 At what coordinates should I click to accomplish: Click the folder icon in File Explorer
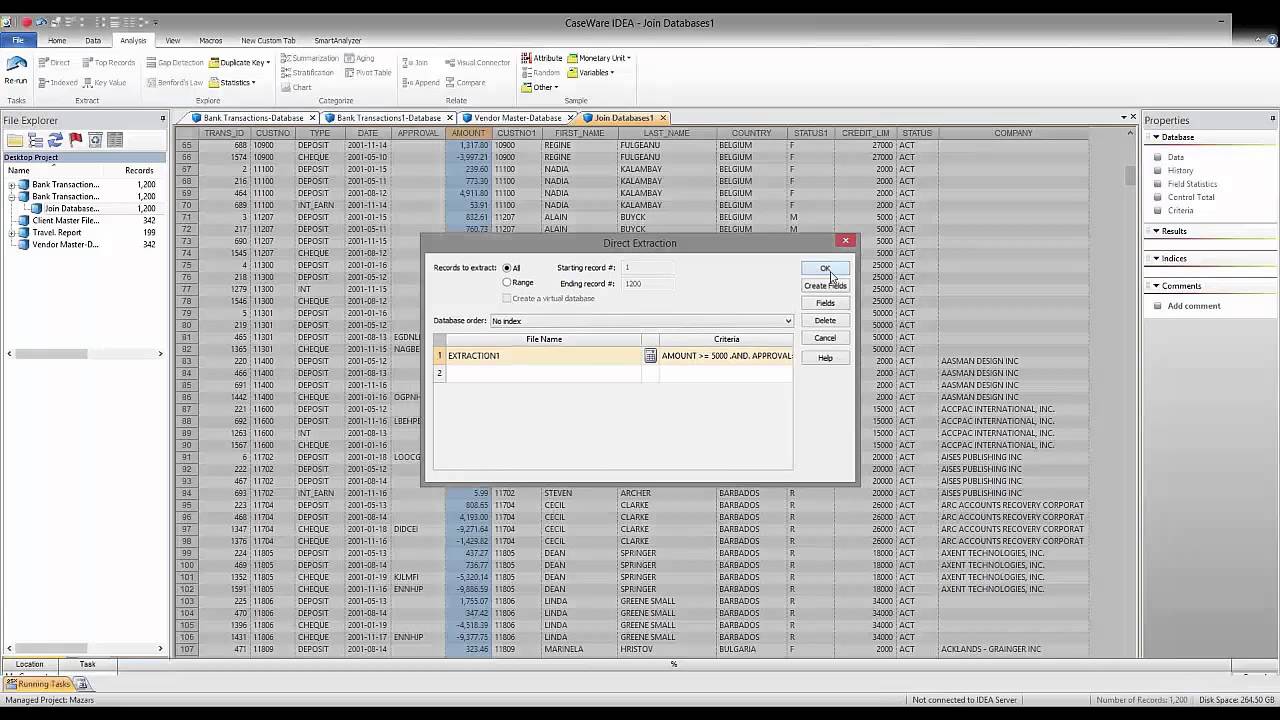coord(15,140)
